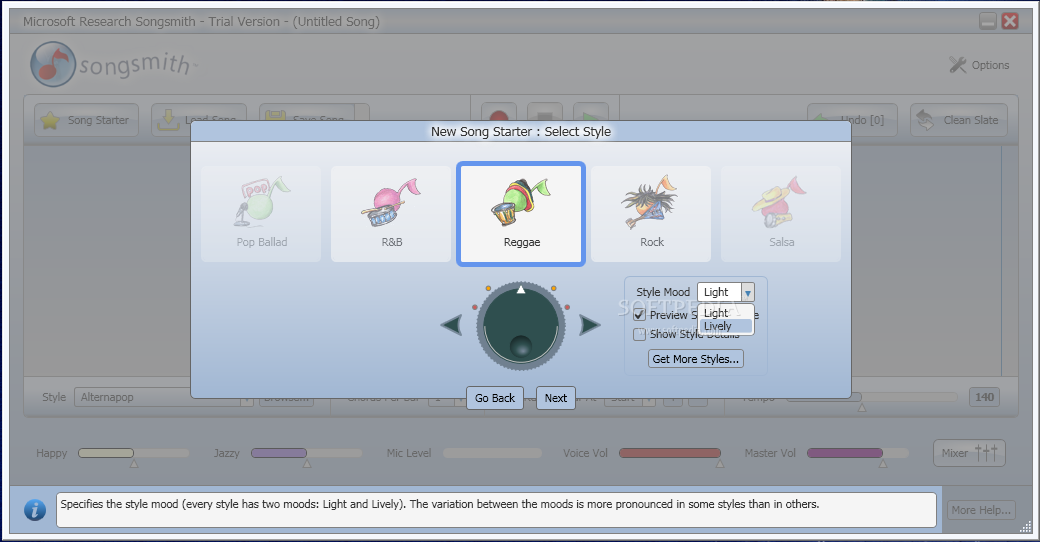Select the Pop Ballad style card
Viewport: 1040px width, 542px height.
(261, 214)
